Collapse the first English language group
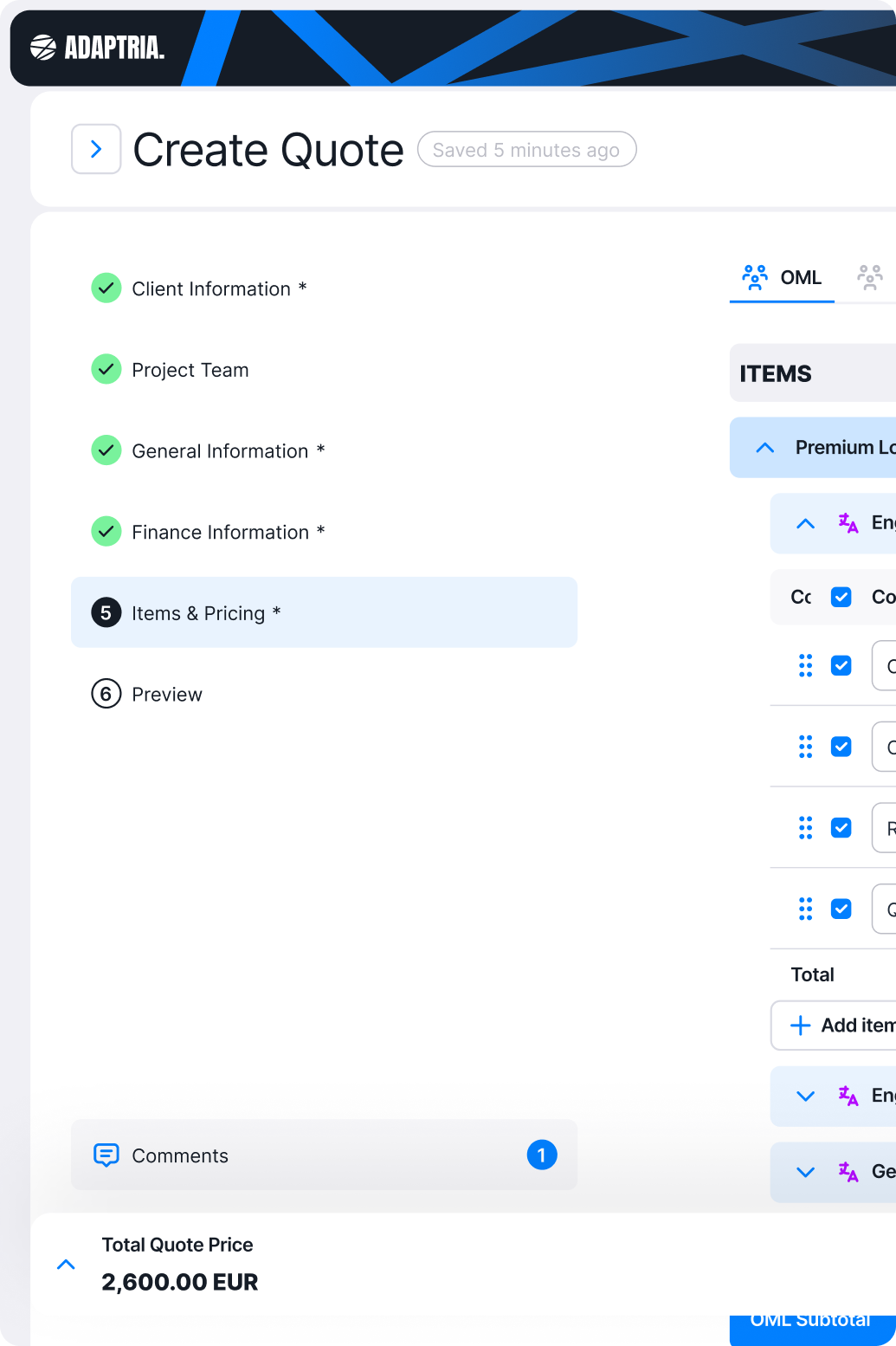896x1346 pixels. point(805,523)
